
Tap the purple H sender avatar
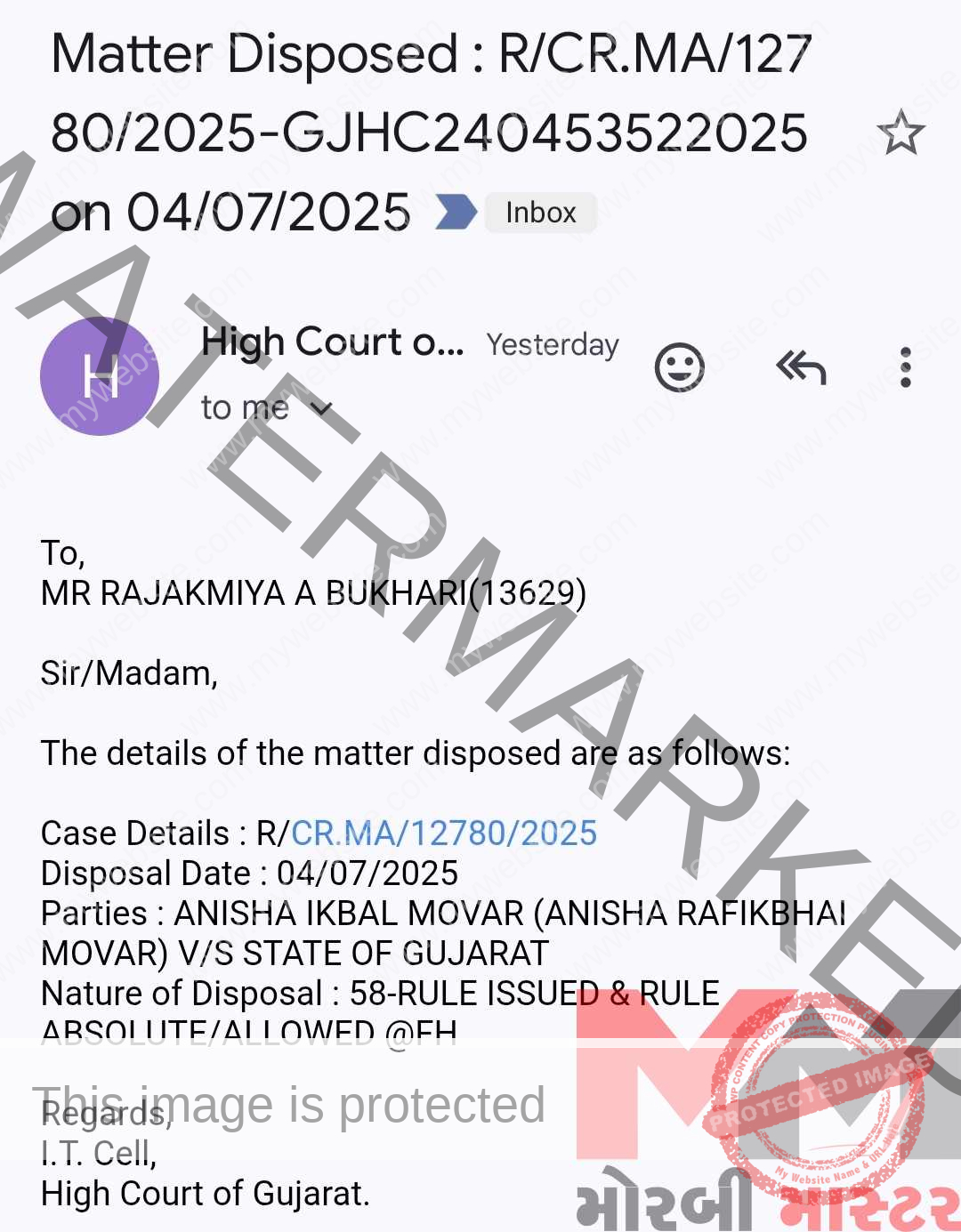[x=100, y=376]
